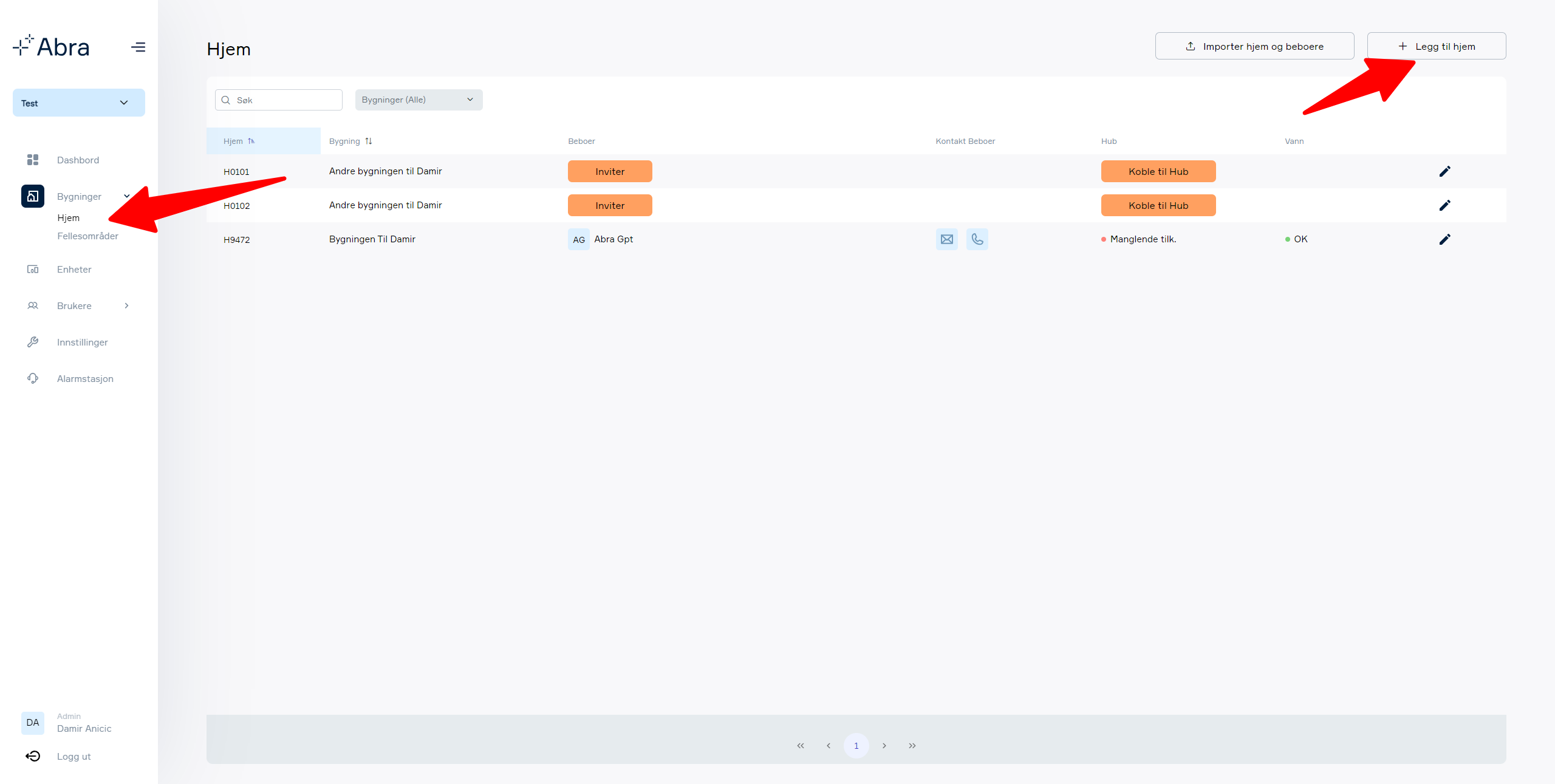The width and height of the screenshot is (1555, 784).
Task: Open Innstillinger in sidebar
Action: click(x=82, y=343)
